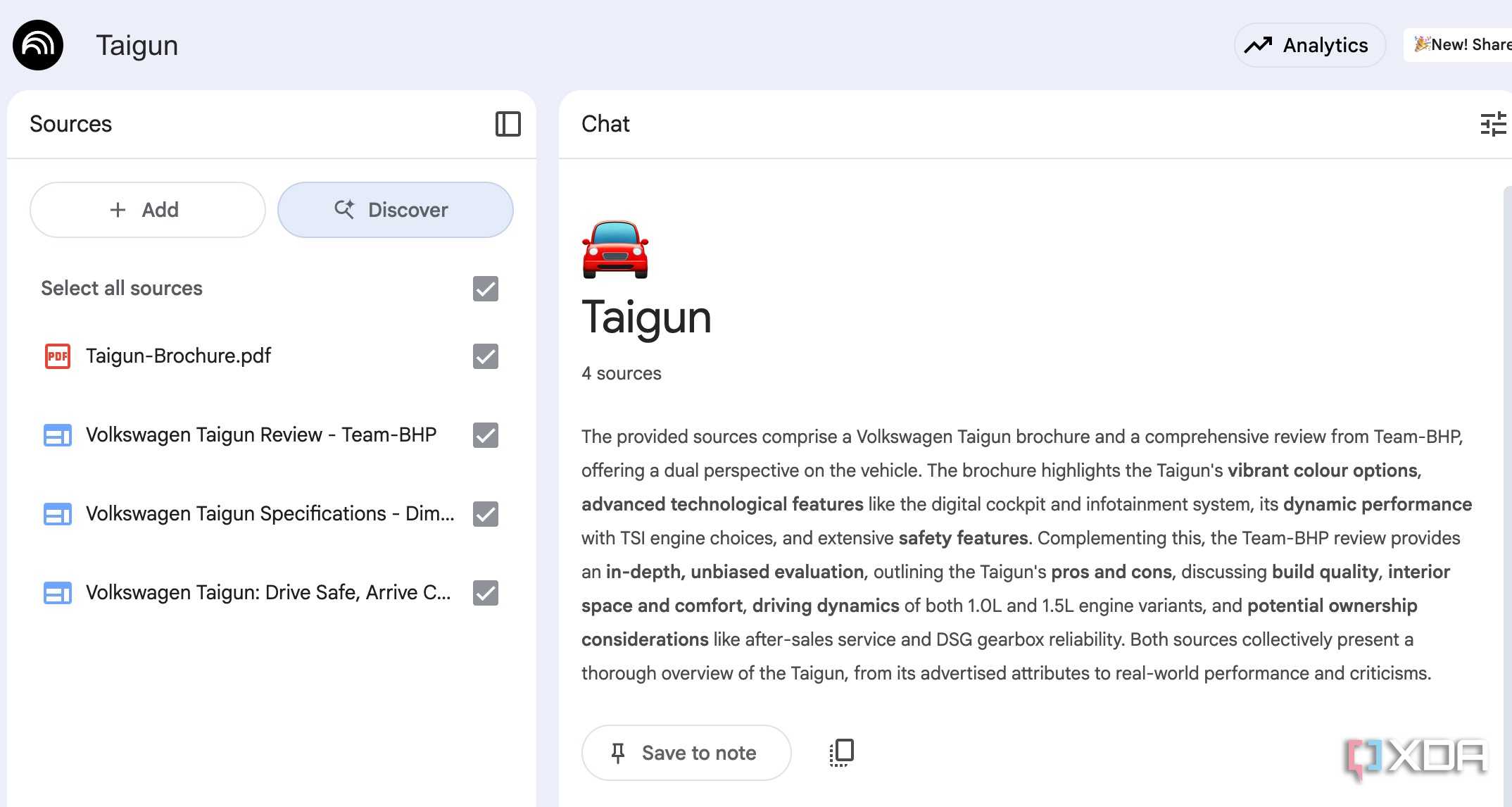Screen dimensions: 1512x807
Task: Open Volkswagen Taigun Review - Team-BHP source
Action: tap(261, 435)
